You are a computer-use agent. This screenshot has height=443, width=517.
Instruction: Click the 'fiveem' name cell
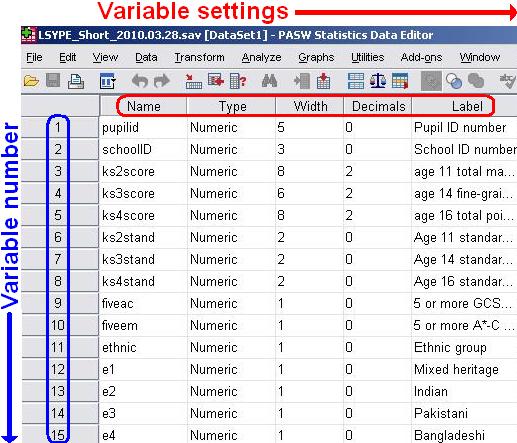(143, 325)
